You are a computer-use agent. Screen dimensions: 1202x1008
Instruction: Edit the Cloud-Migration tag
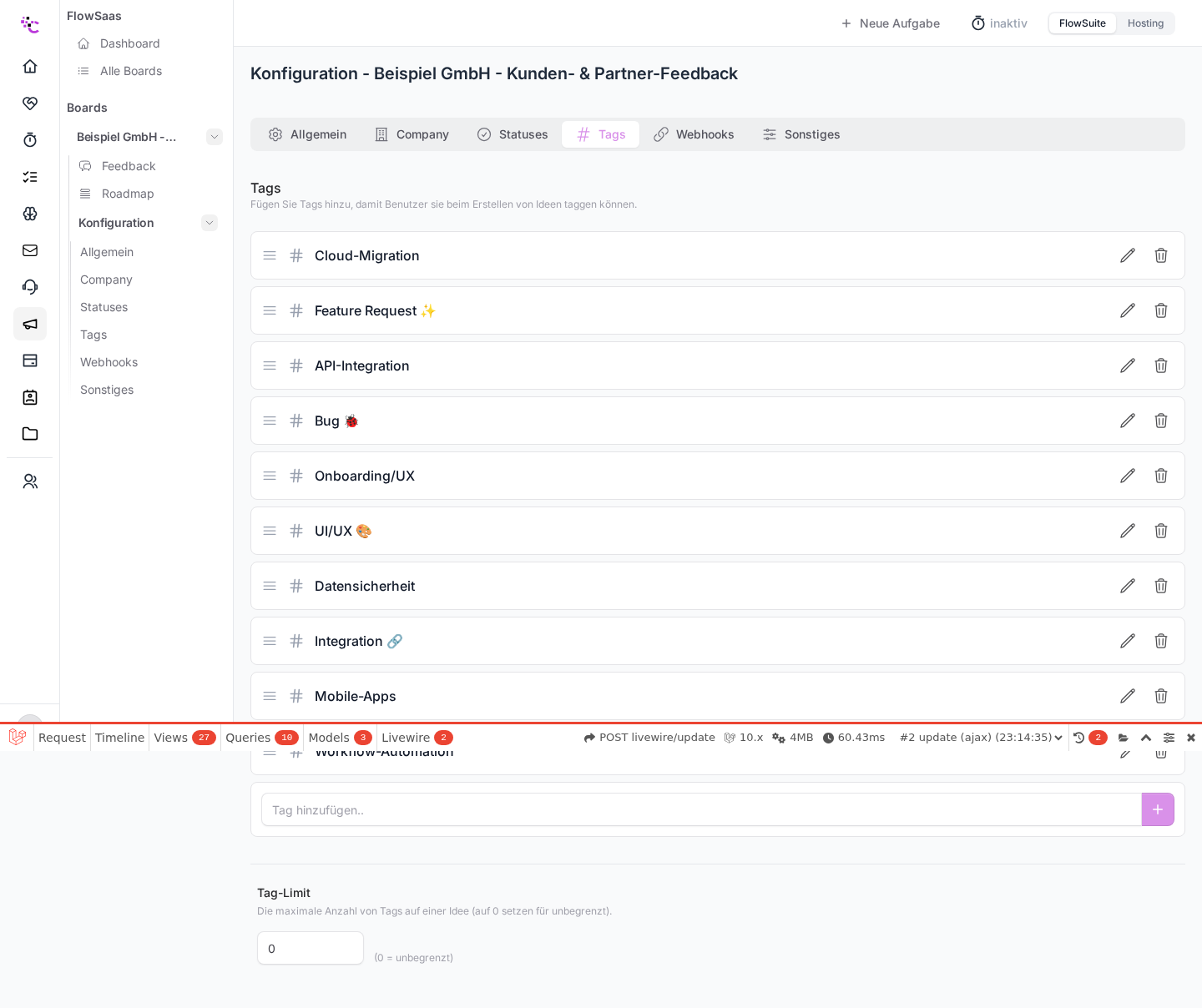tap(1128, 255)
